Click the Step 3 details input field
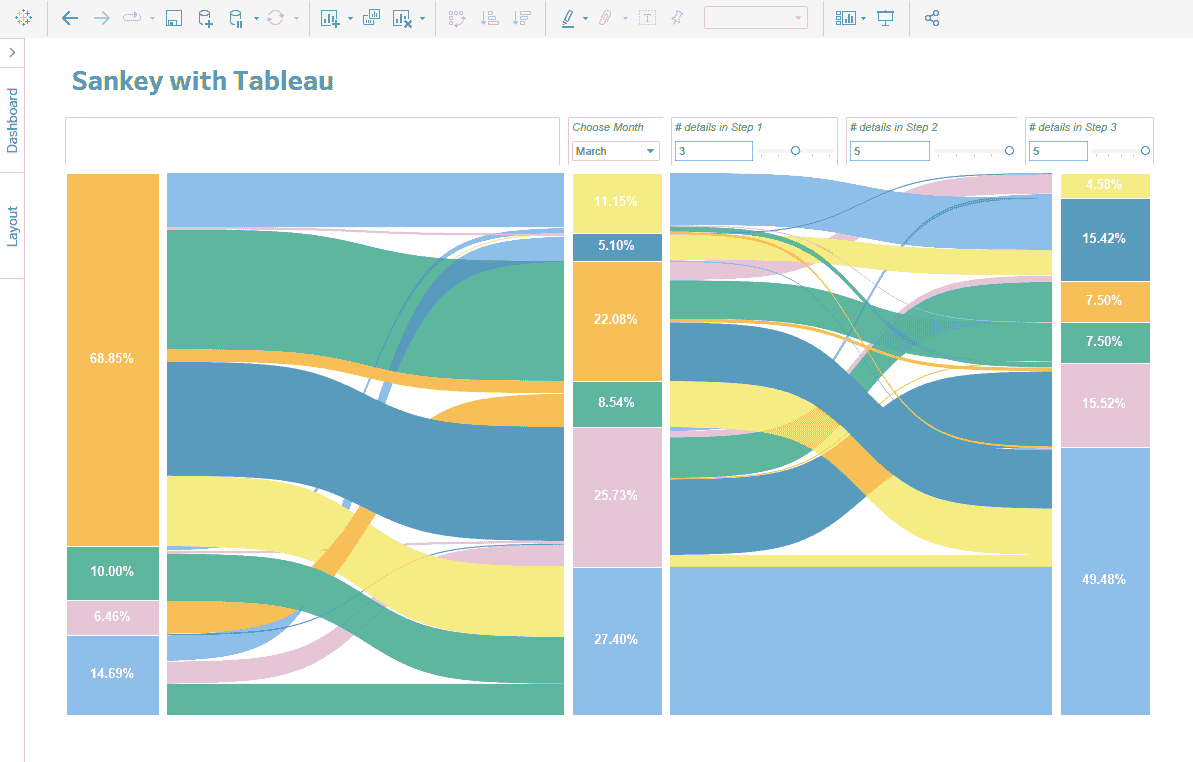 [1058, 151]
